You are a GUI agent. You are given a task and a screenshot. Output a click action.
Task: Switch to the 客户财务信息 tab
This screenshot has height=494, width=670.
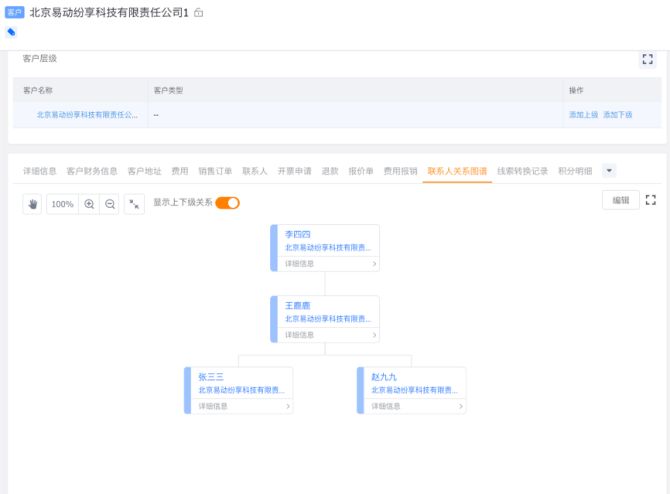[92, 171]
